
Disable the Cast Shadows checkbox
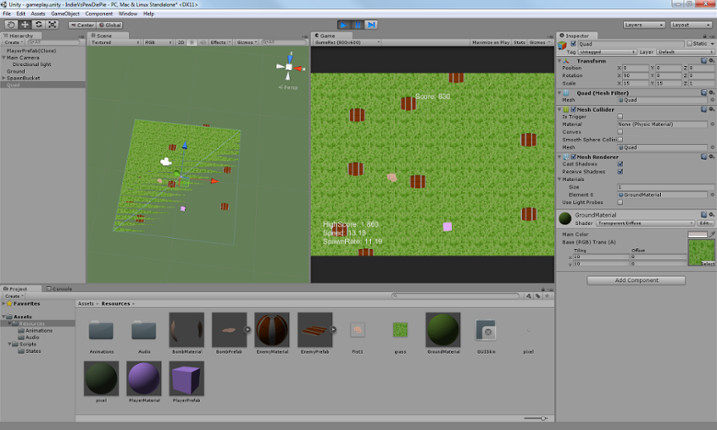coord(620,164)
